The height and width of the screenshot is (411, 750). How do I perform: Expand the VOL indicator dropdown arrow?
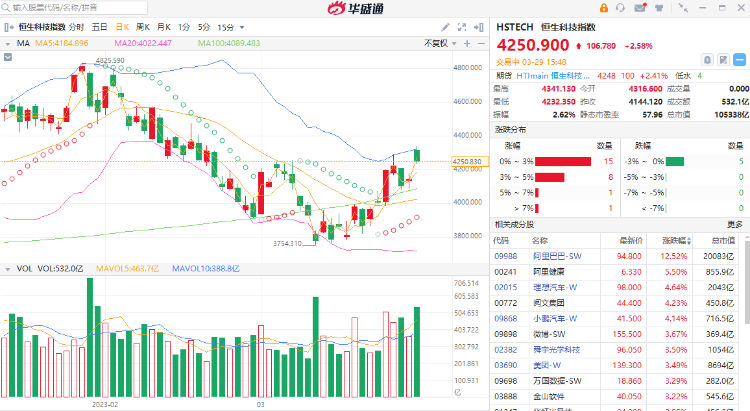tap(8, 269)
